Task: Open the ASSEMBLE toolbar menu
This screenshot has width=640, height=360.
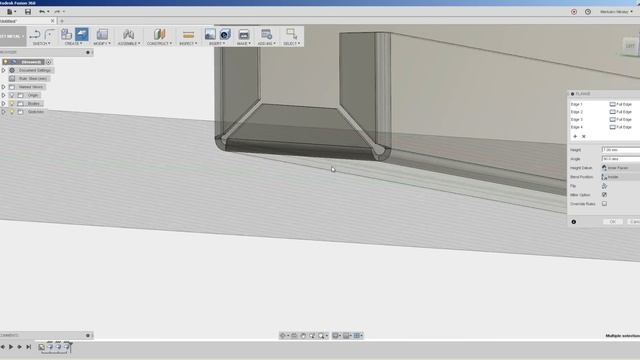Action: (129, 44)
